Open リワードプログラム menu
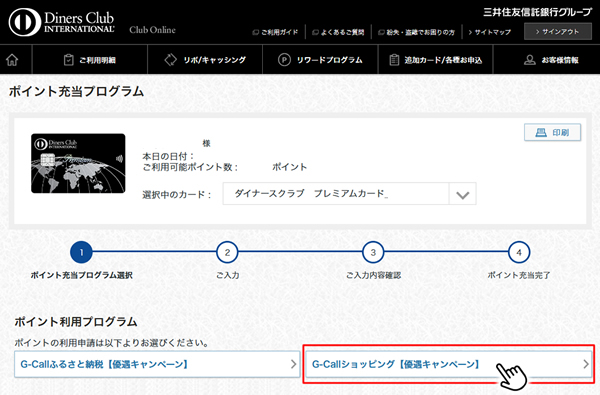This screenshot has width=600, height=395. point(320,60)
